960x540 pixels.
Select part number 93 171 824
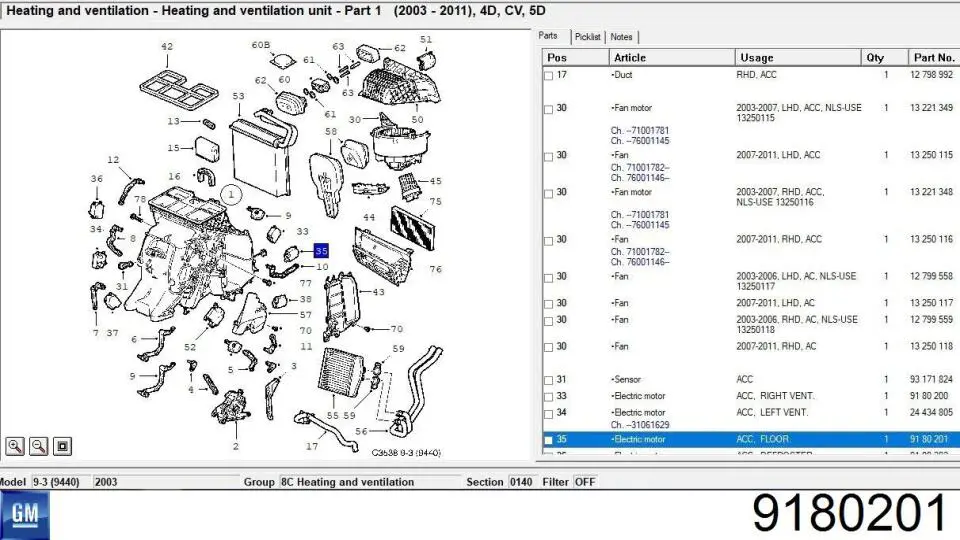931,380
